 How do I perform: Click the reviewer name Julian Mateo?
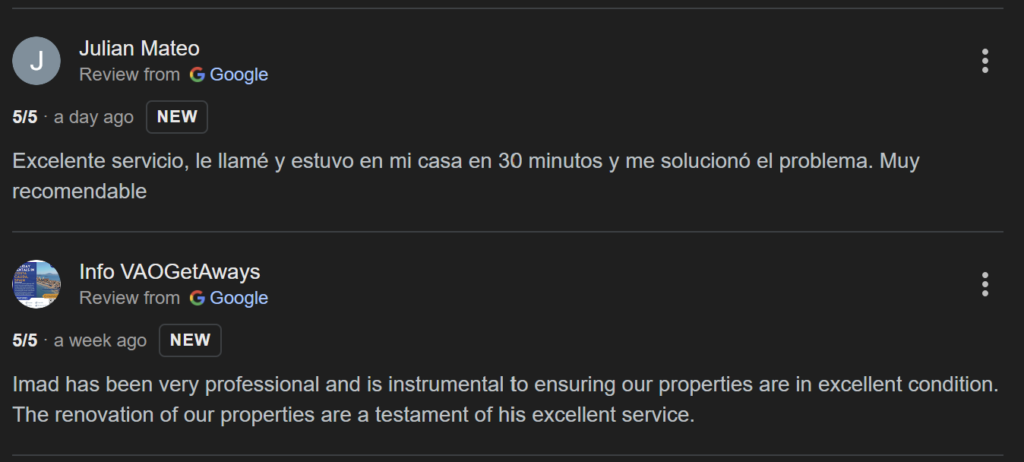coord(139,48)
